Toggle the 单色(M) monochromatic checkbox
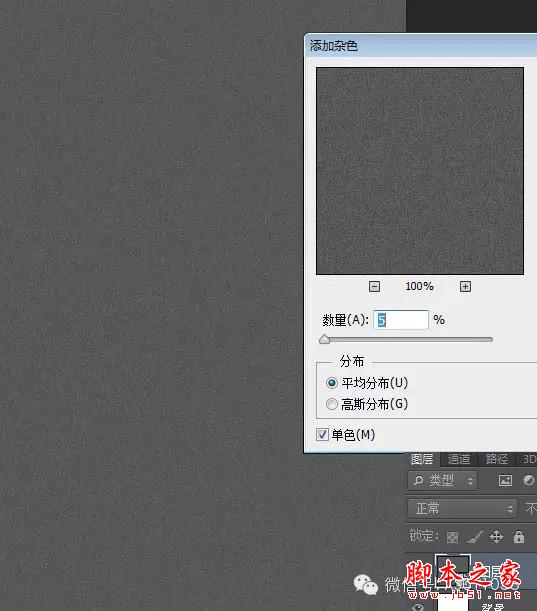Image resolution: width=537 pixels, height=611 pixels. pyautogui.click(x=322, y=434)
